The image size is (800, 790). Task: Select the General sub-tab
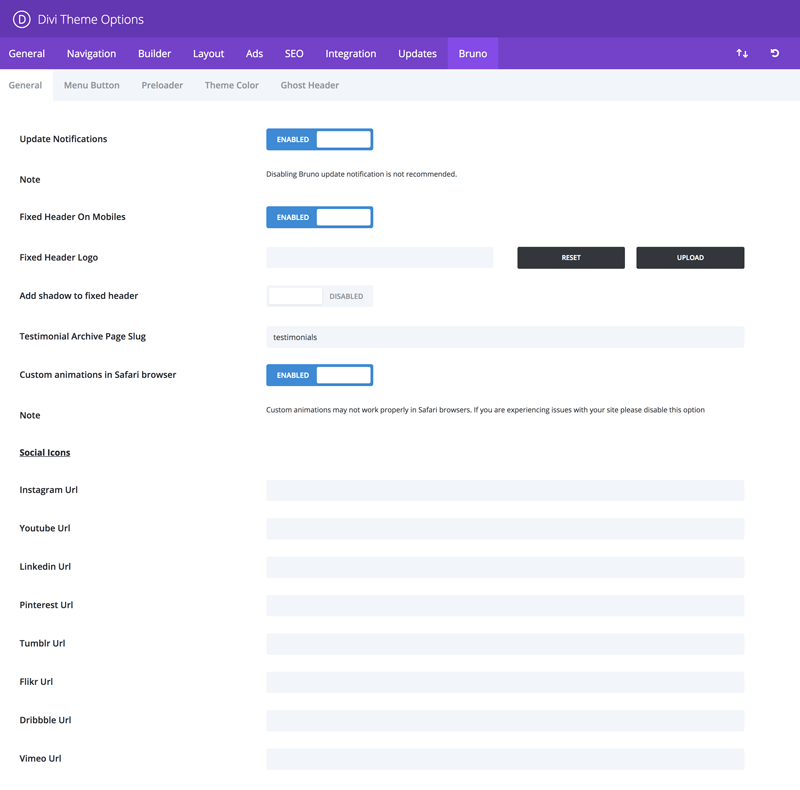pos(25,85)
